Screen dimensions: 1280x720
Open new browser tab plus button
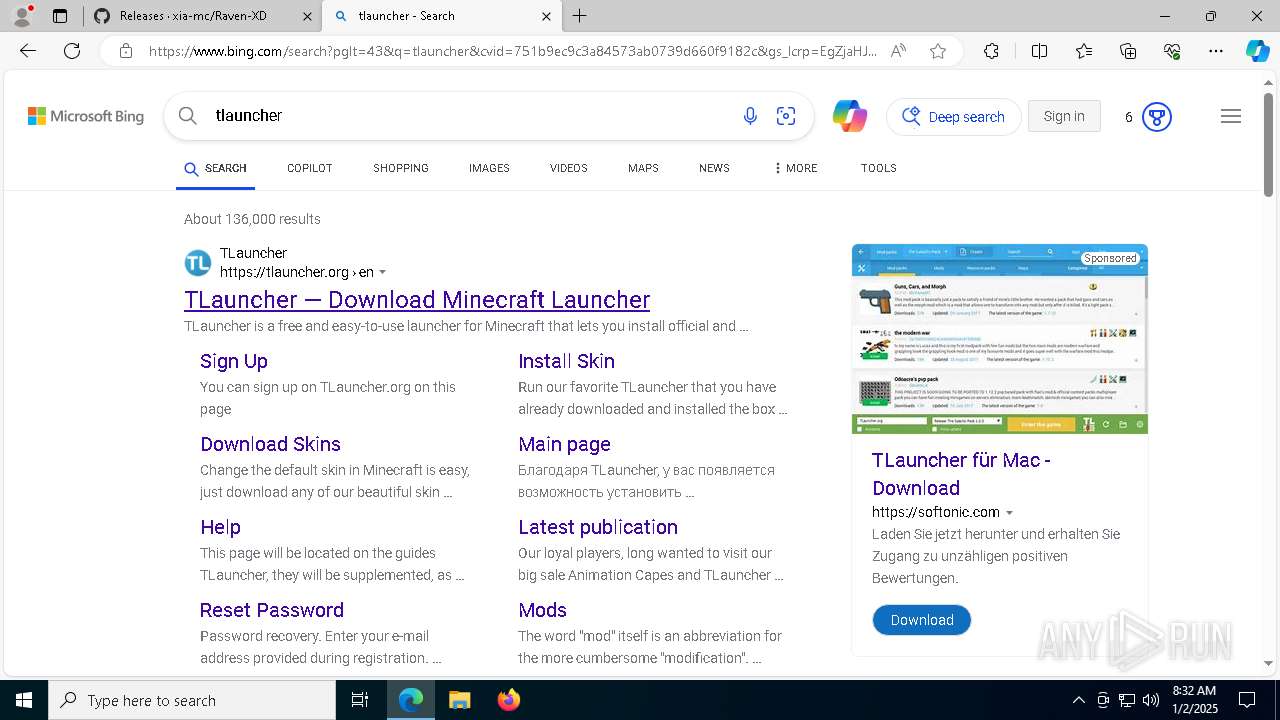[x=580, y=16]
